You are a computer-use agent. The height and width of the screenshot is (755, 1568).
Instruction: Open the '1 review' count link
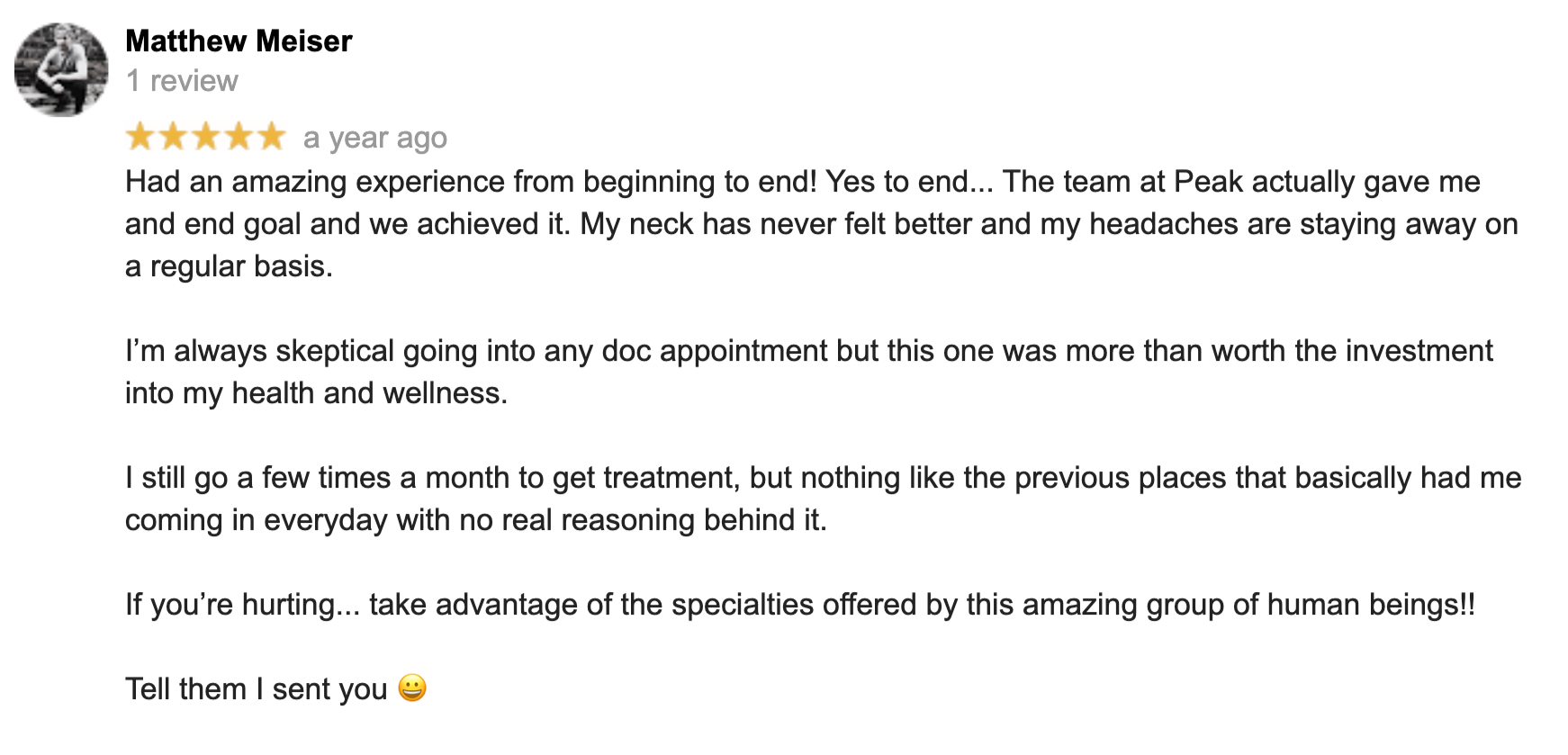pyautogui.click(x=182, y=81)
